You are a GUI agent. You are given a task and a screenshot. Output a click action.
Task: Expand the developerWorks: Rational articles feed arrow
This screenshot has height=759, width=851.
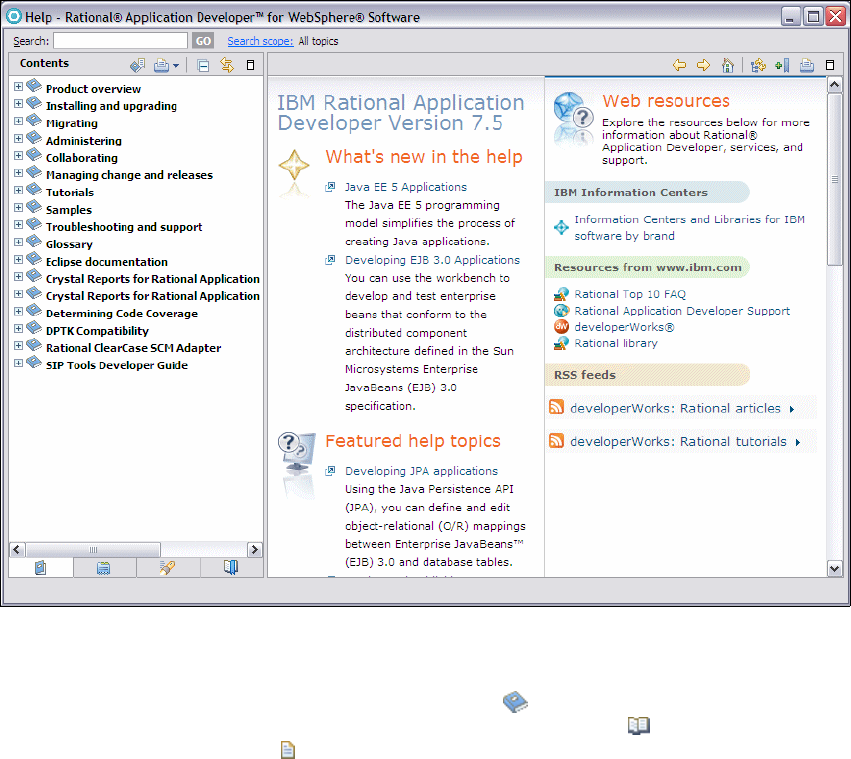792,409
